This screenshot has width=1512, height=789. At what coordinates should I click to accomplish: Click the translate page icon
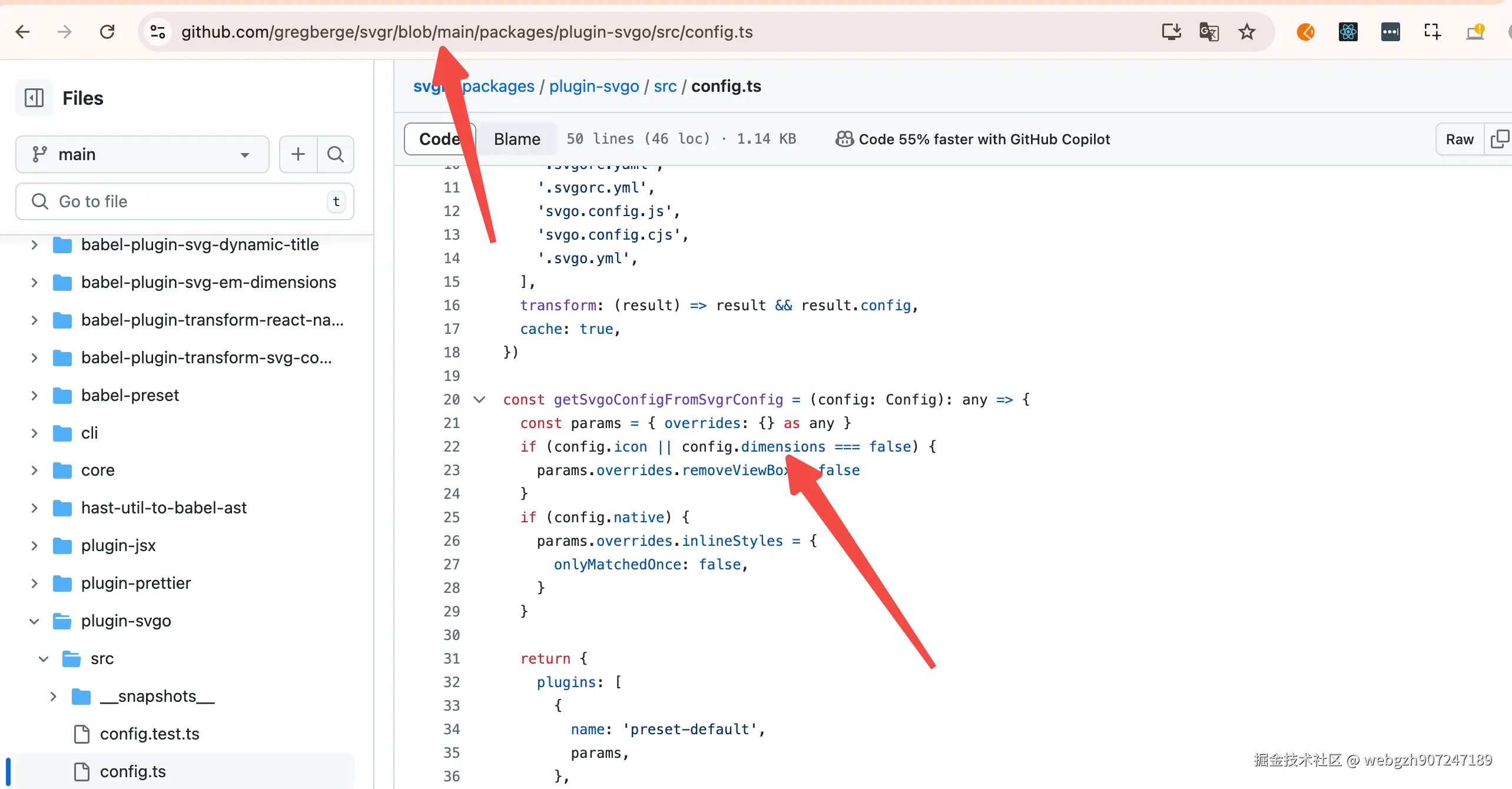tap(1209, 32)
